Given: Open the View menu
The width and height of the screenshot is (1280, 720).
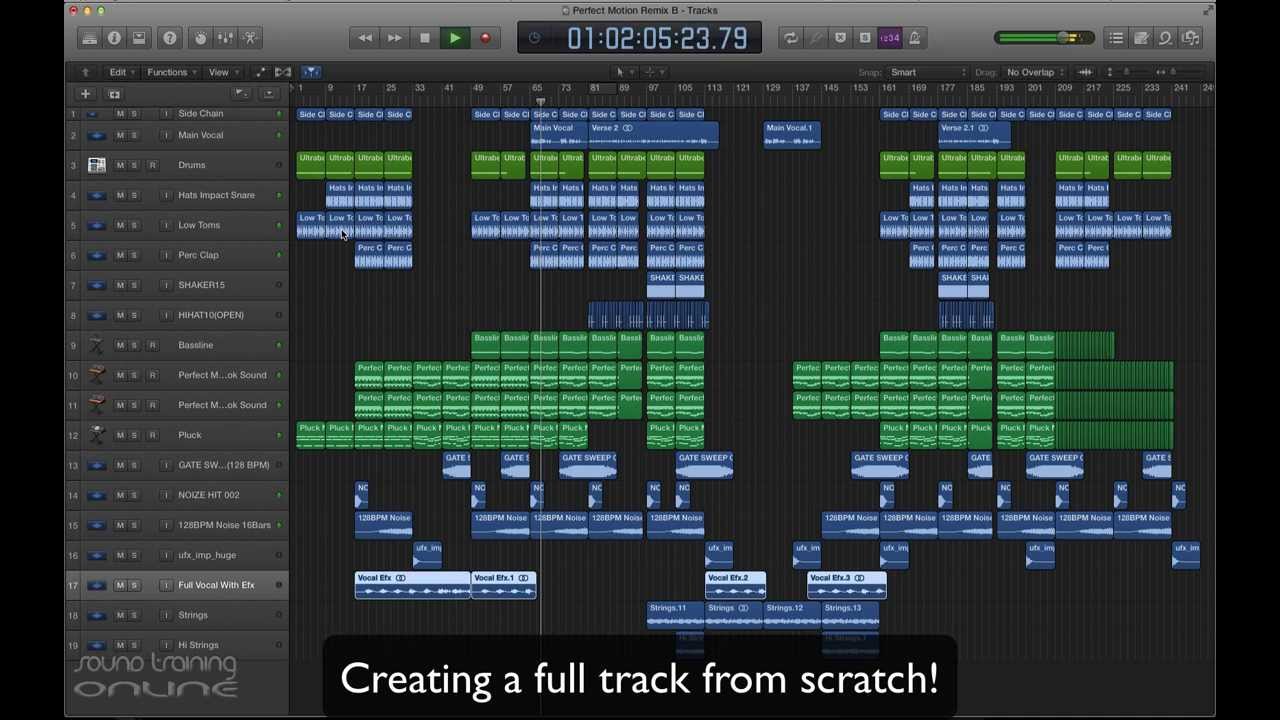Looking at the screenshot, I should click(x=222, y=72).
